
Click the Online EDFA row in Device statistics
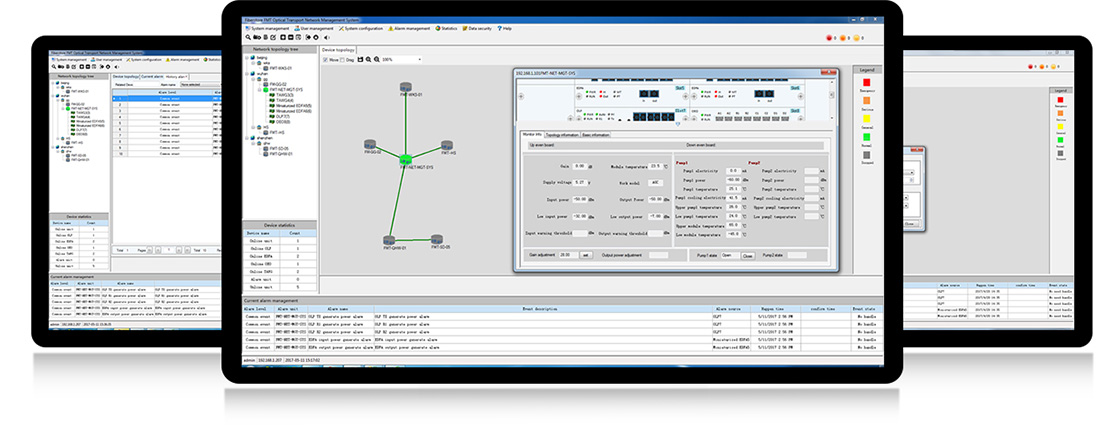(280, 257)
